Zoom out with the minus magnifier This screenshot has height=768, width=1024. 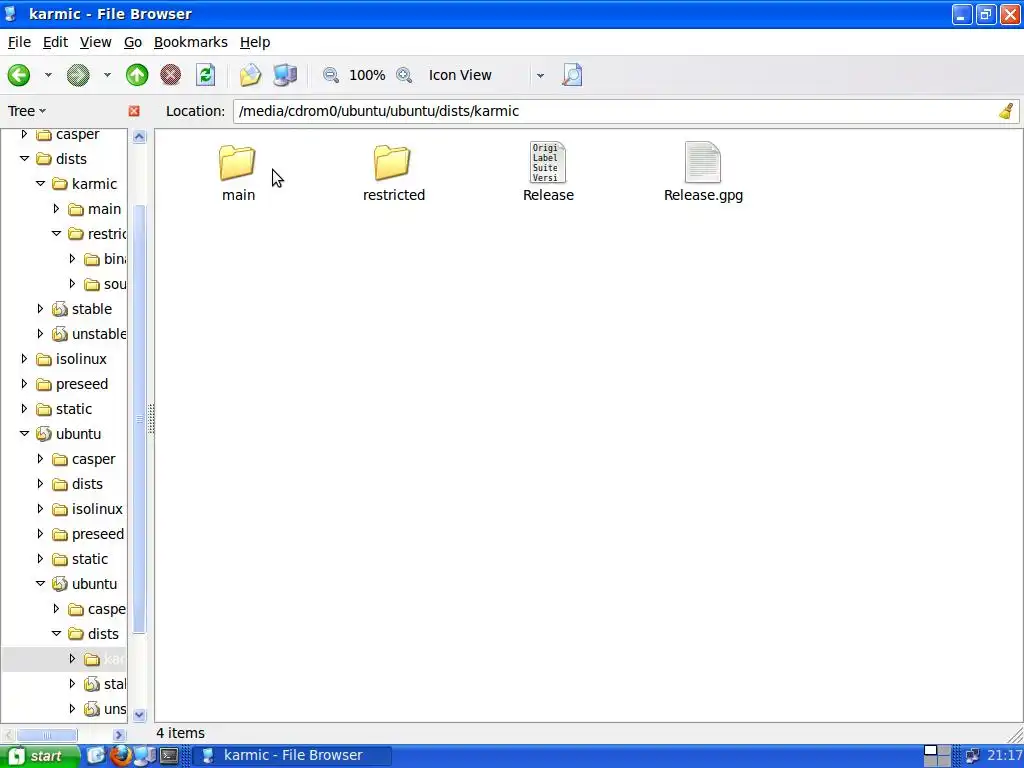tap(331, 75)
